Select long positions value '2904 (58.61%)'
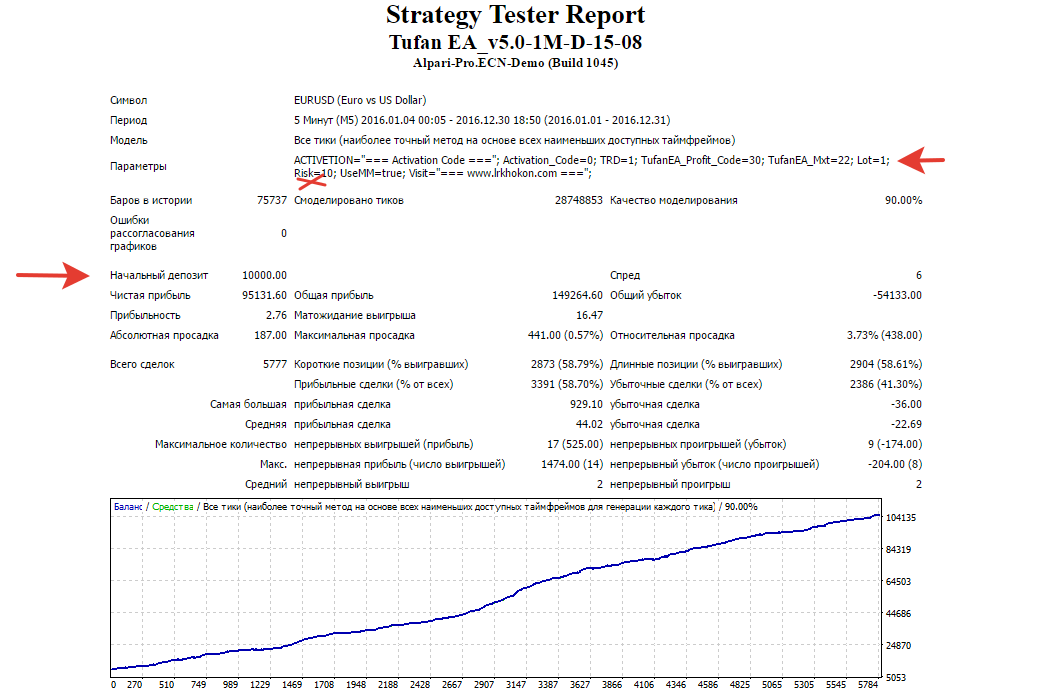This screenshot has height=699, width=1061. click(x=886, y=365)
